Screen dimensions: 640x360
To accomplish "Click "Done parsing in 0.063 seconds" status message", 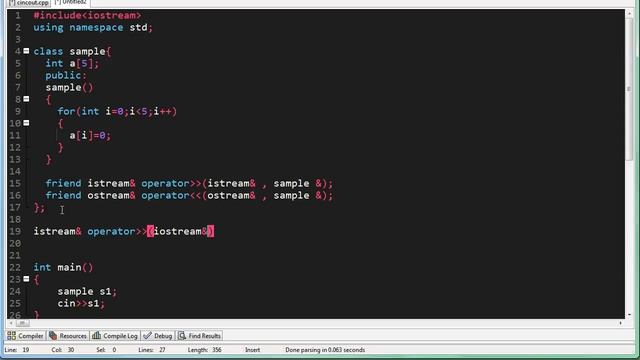I will (325, 350).
